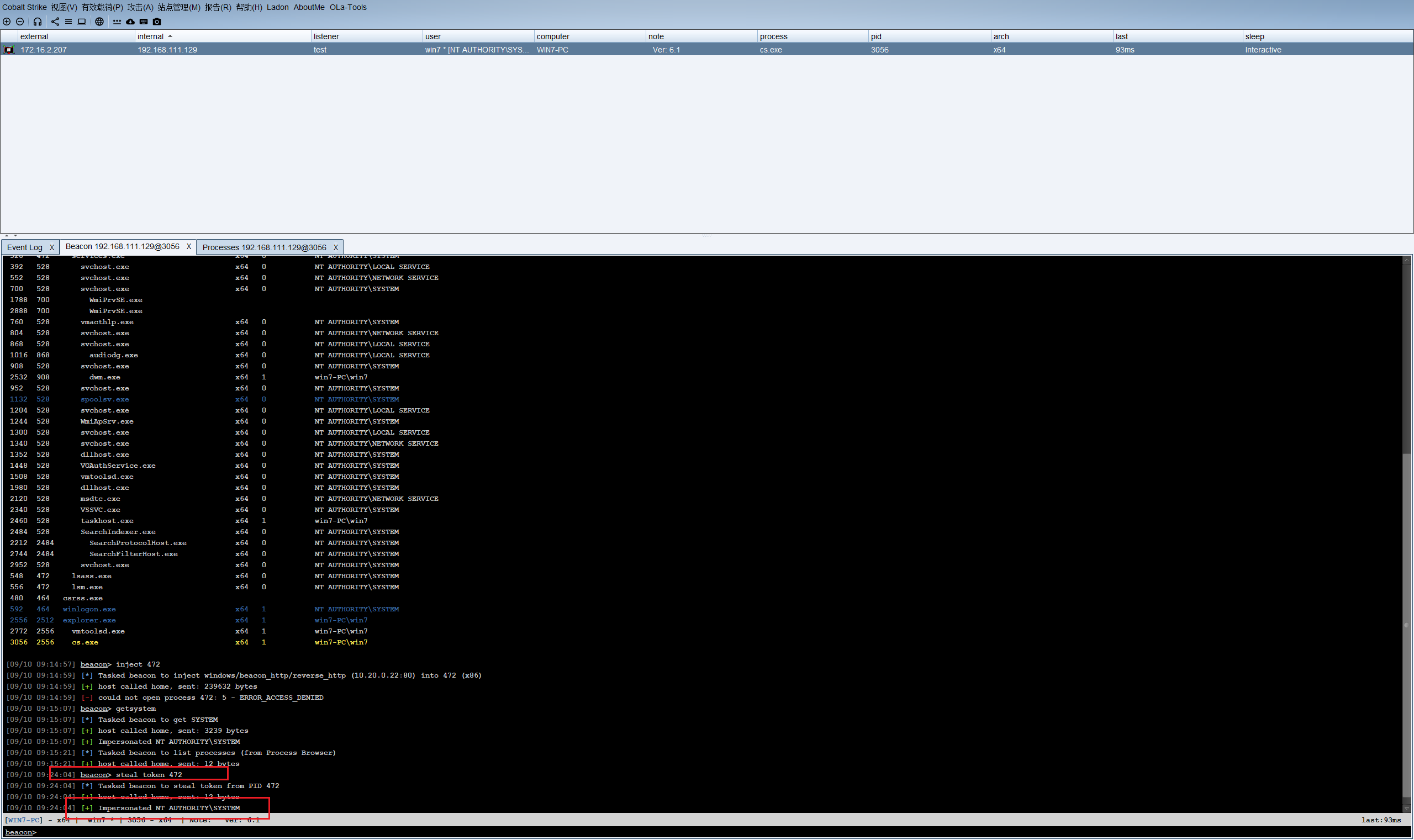Sort sessions by internal column header
Viewport: 1414px width, 840px height.
(151, 36)
